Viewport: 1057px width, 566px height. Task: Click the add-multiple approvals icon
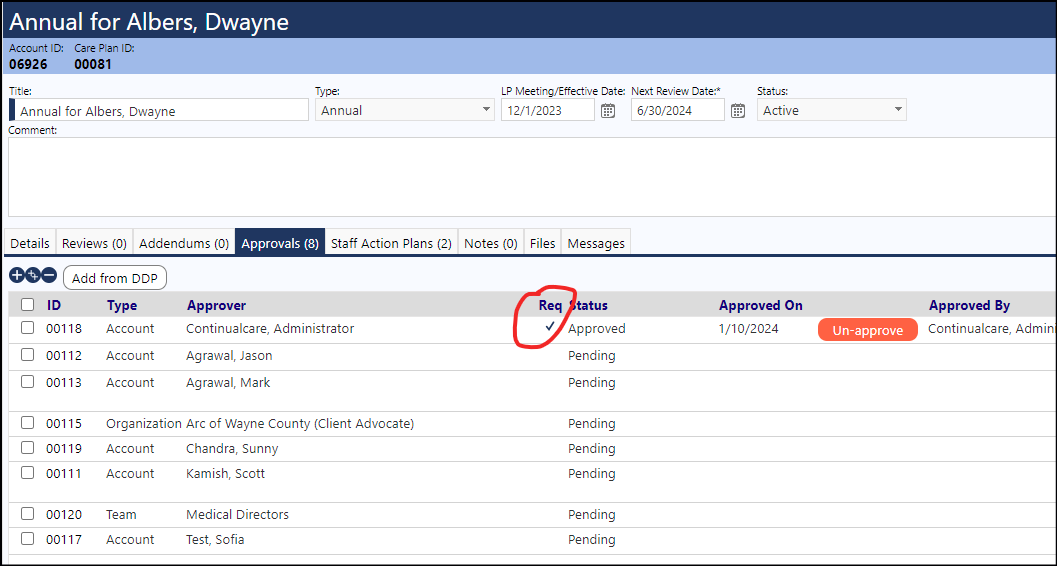[x=32, y=275]
